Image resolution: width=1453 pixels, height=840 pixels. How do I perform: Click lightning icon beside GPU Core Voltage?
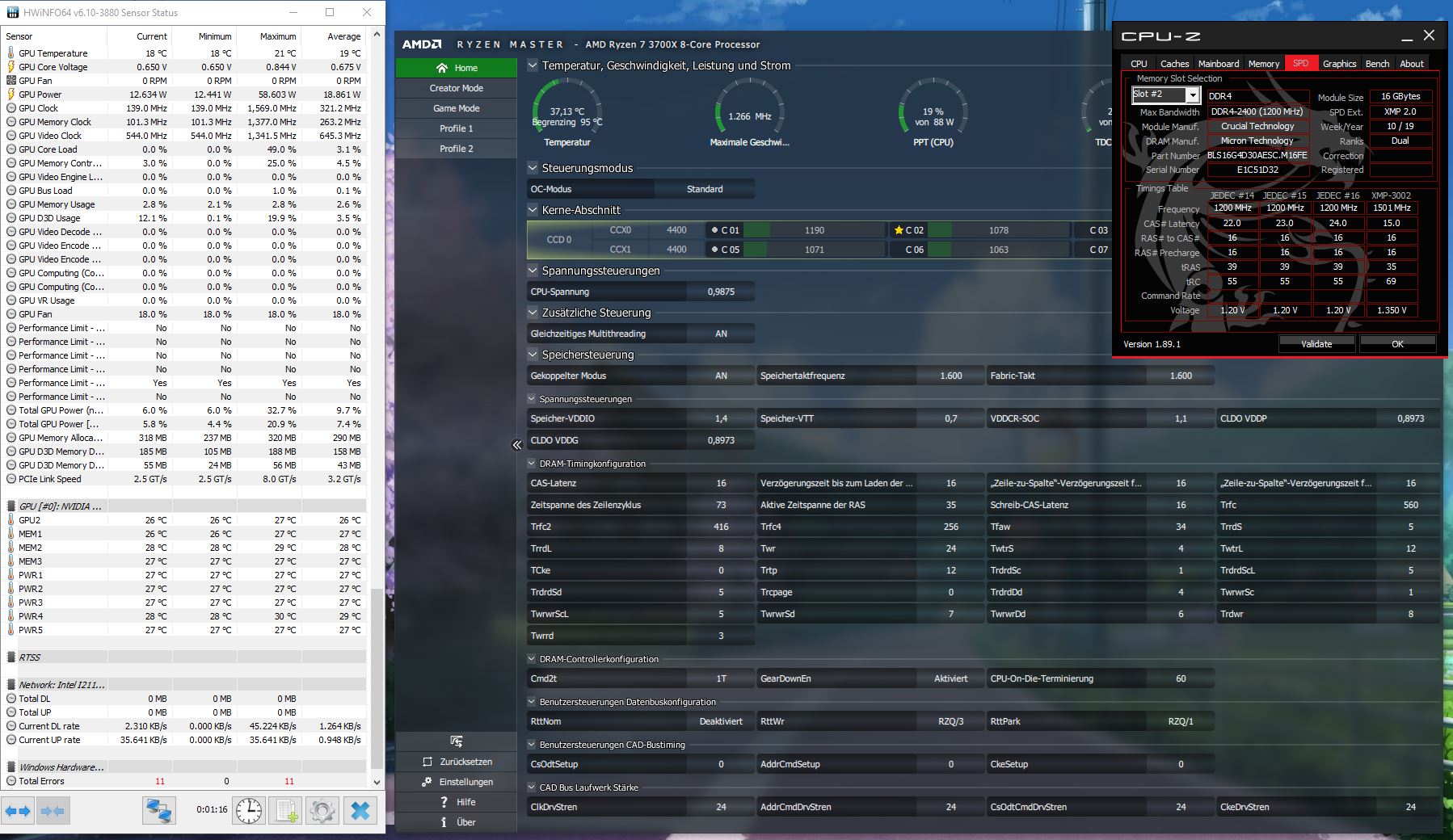(11, 67)
